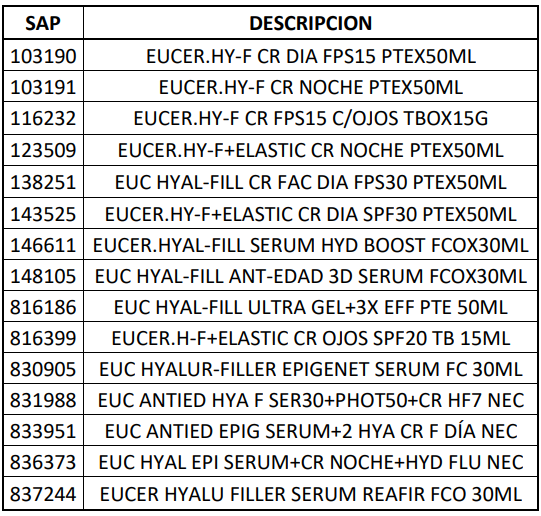This screenshot has width=541, height=516.
Task: Select SAP code cell 146611
Action: click(x=43, y=245)
